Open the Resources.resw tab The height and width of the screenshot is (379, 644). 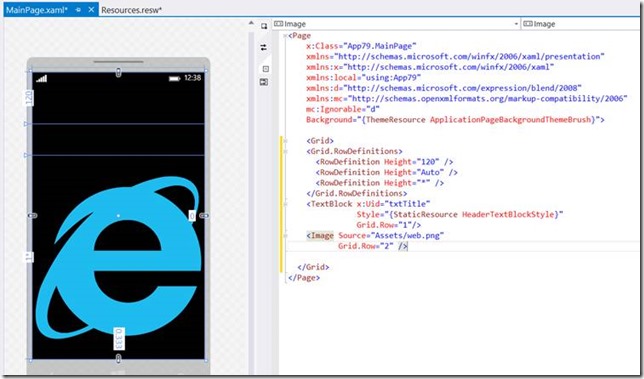tap(131, 10)
